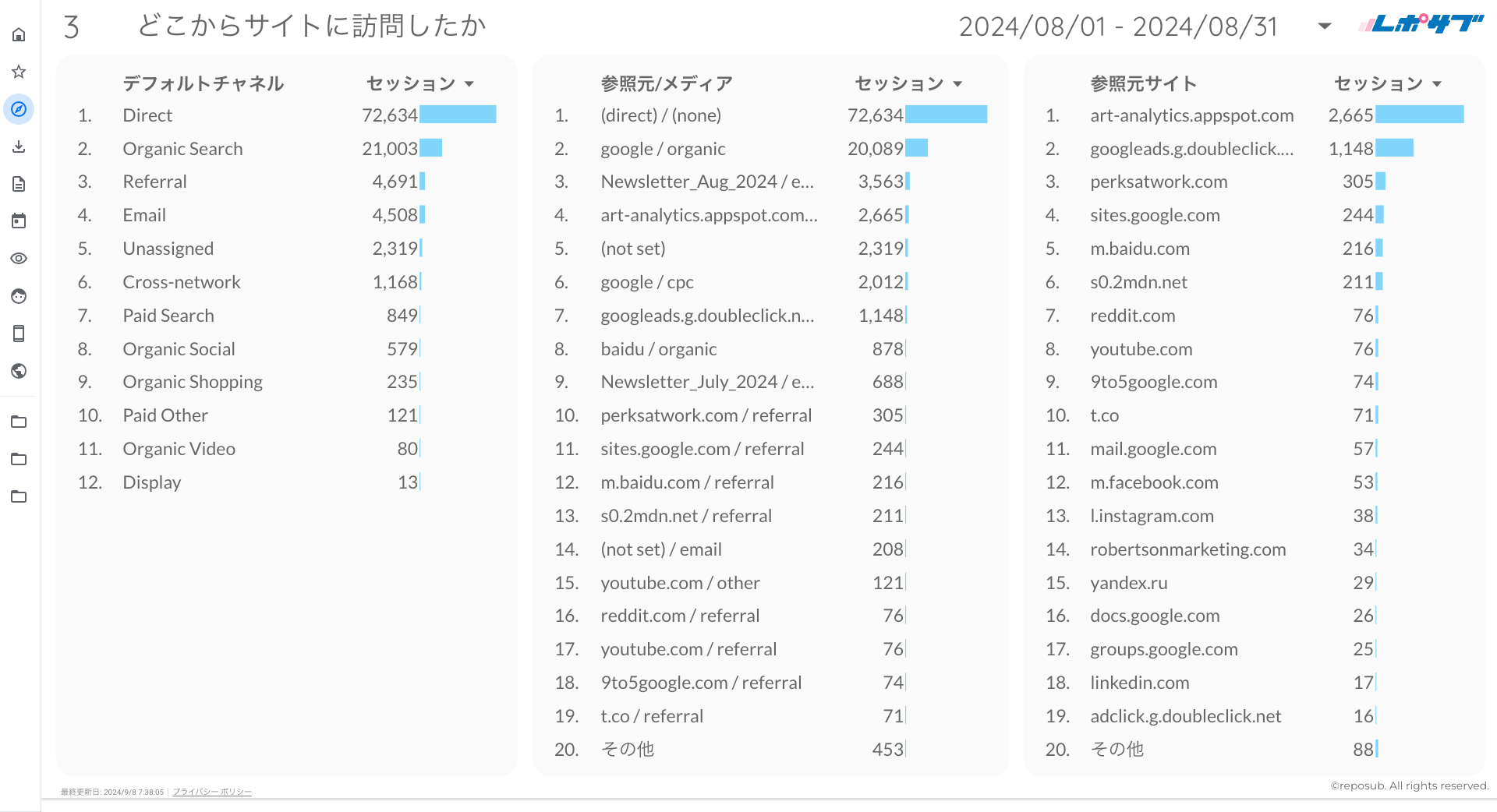Screen dimensions: 1497x812
Task: Select the Organic Search row
Action: pyautogui.click(x=182, y=149)
